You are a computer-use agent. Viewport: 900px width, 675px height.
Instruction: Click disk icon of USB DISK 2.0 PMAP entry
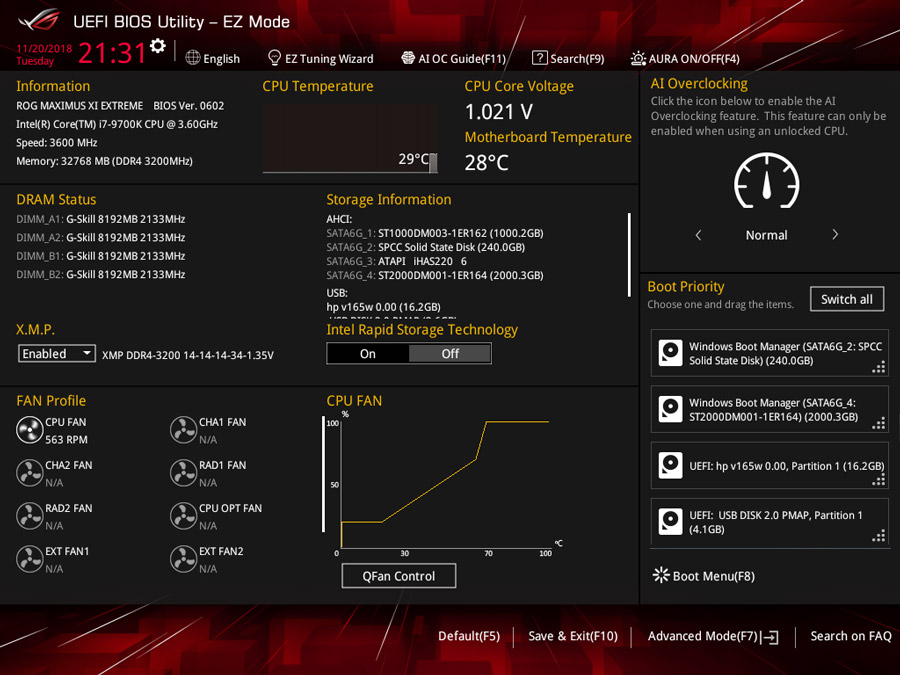point(670,522)
